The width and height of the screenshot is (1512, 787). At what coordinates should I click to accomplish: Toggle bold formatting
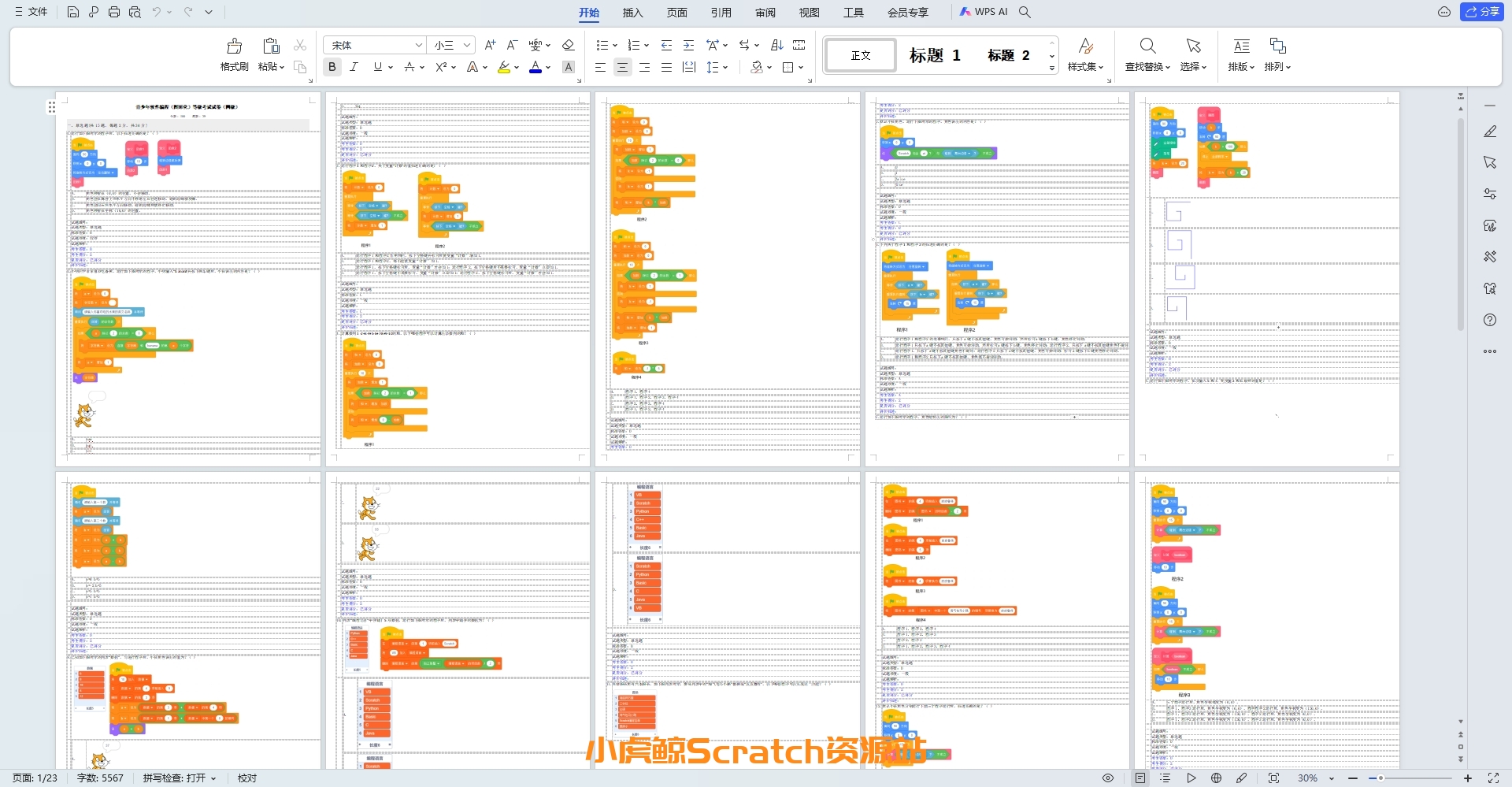[332, 67]
